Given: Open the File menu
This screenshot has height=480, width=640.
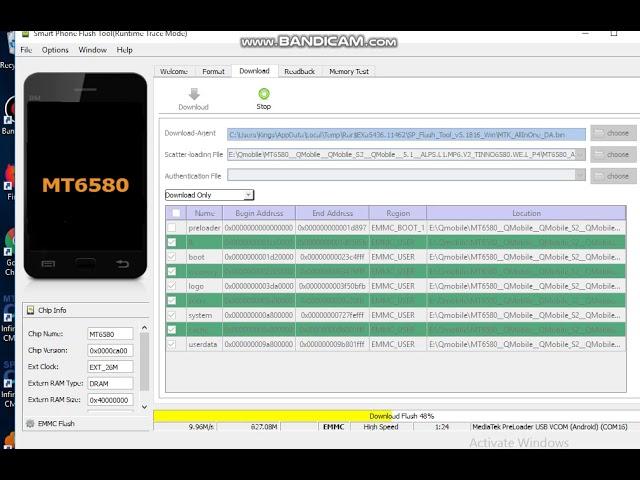Looking at the screenshot, I should pos(26,50).
